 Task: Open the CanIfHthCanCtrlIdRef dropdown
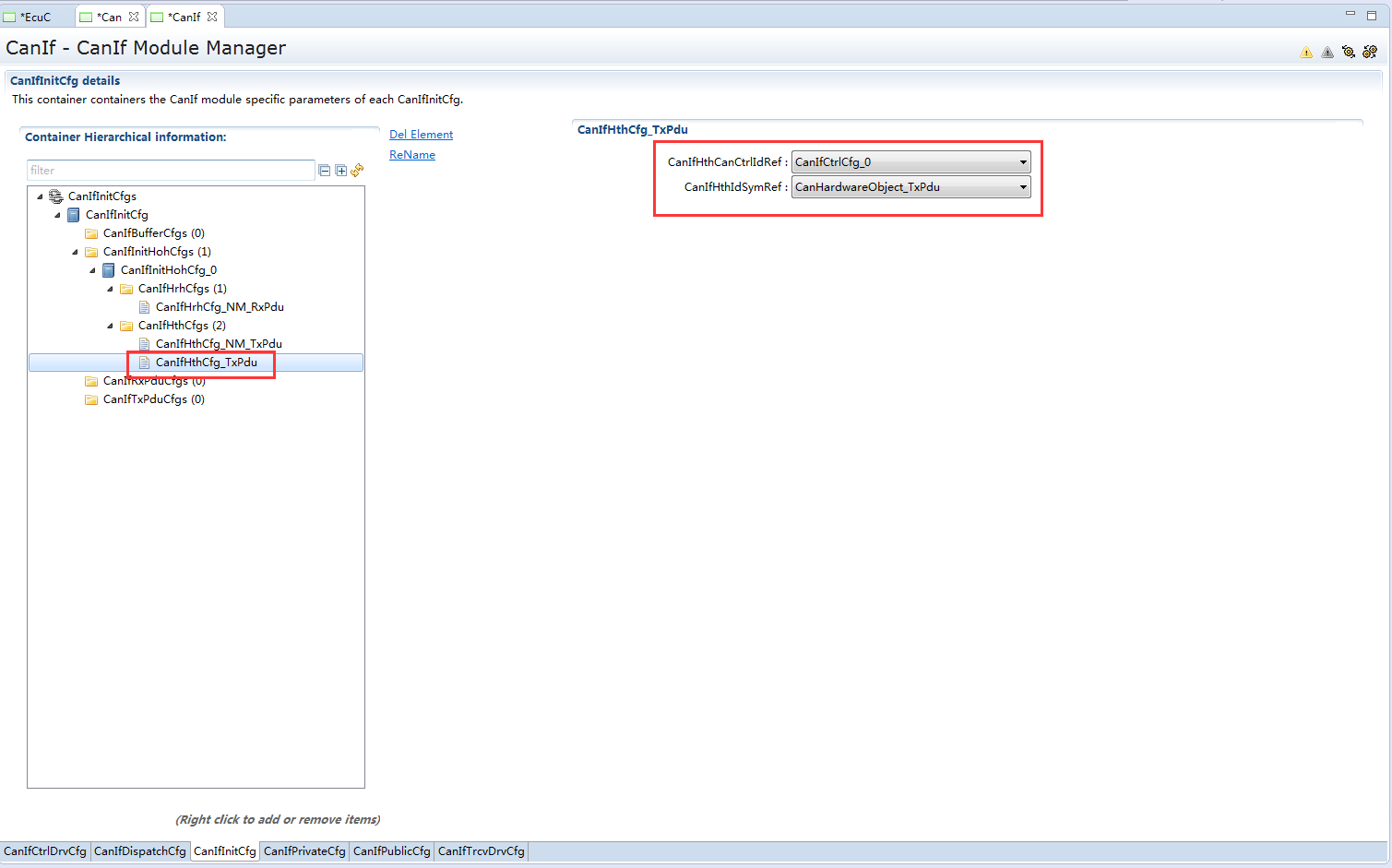tap(1023, 162)
